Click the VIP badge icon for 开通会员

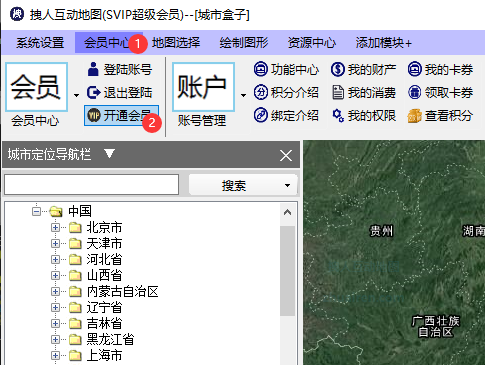tap(94, 115)
